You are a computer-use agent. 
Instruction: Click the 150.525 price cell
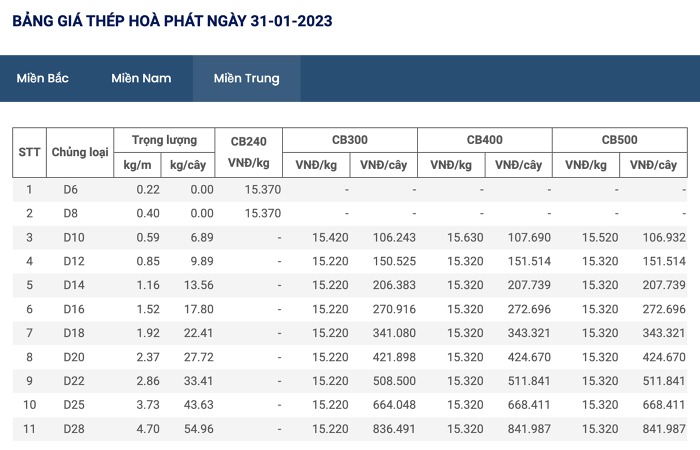tap(395, 261)
